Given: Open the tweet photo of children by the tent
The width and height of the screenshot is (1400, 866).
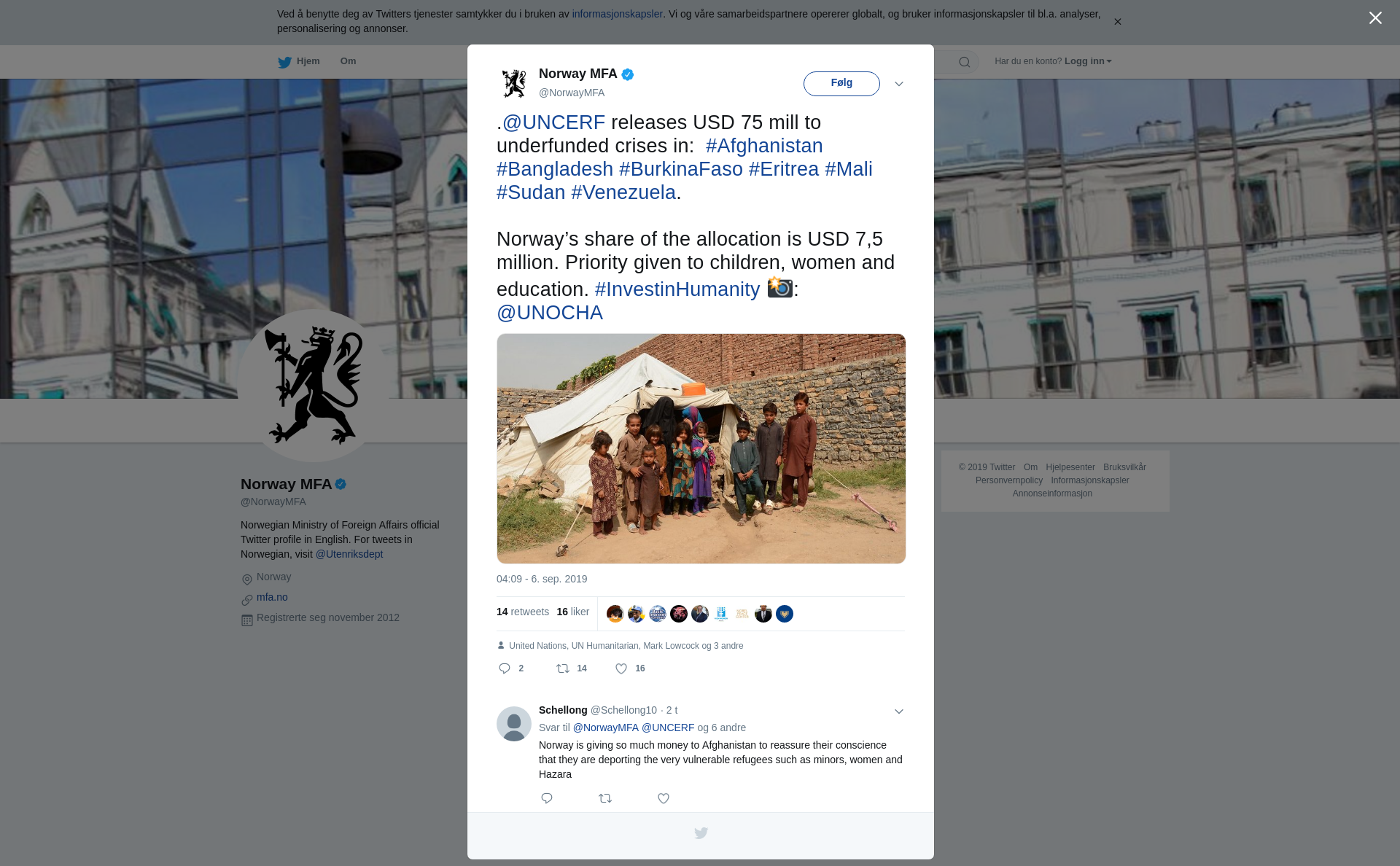Looking at the screenshot, I should click(701, 448).
